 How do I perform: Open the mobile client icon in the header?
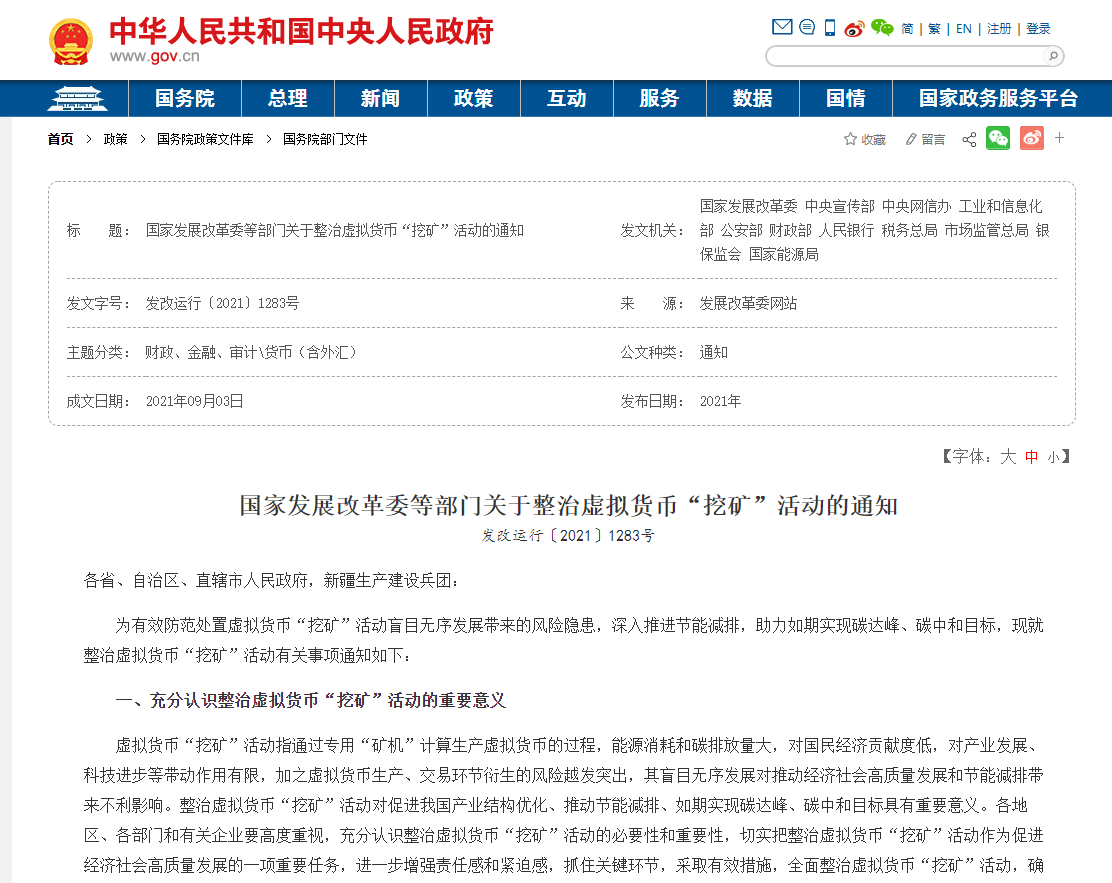coord(828,27)
